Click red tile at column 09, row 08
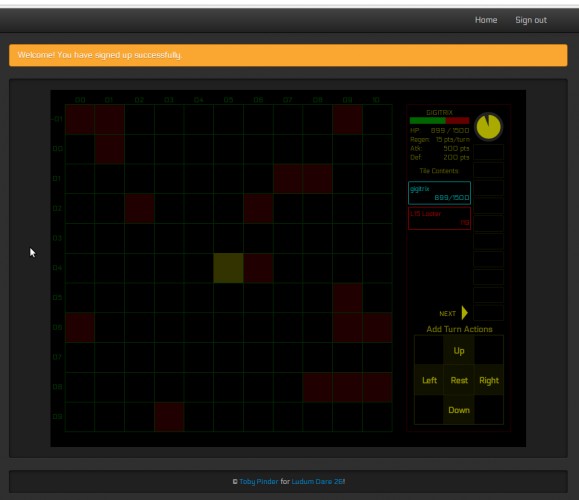Screen dimensions: 579x500 [347, 387]
